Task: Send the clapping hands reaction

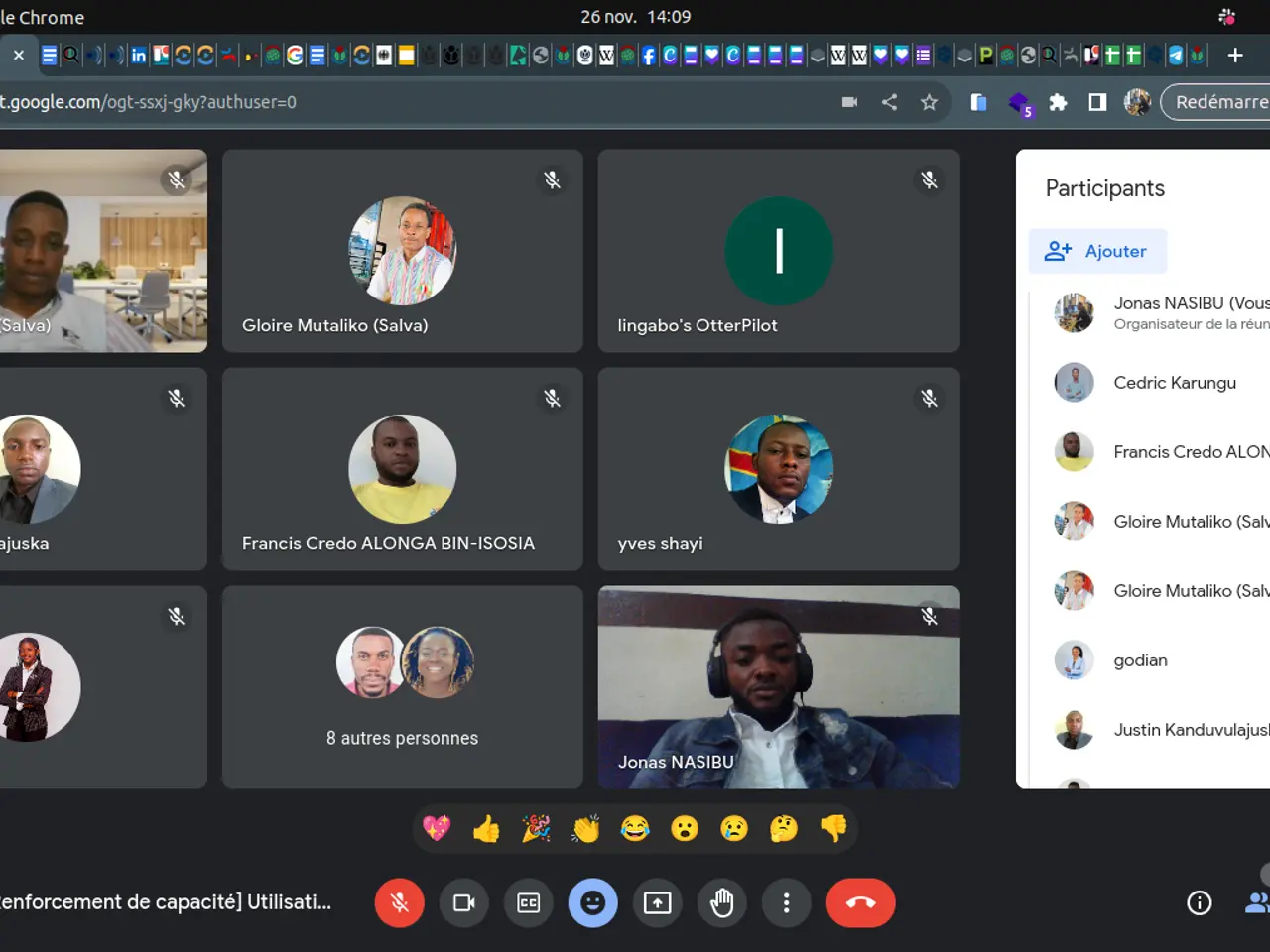Action: point(585,828)
